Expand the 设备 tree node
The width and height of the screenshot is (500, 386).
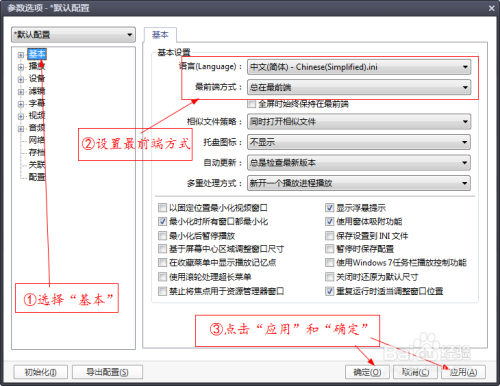coord(21,79)
